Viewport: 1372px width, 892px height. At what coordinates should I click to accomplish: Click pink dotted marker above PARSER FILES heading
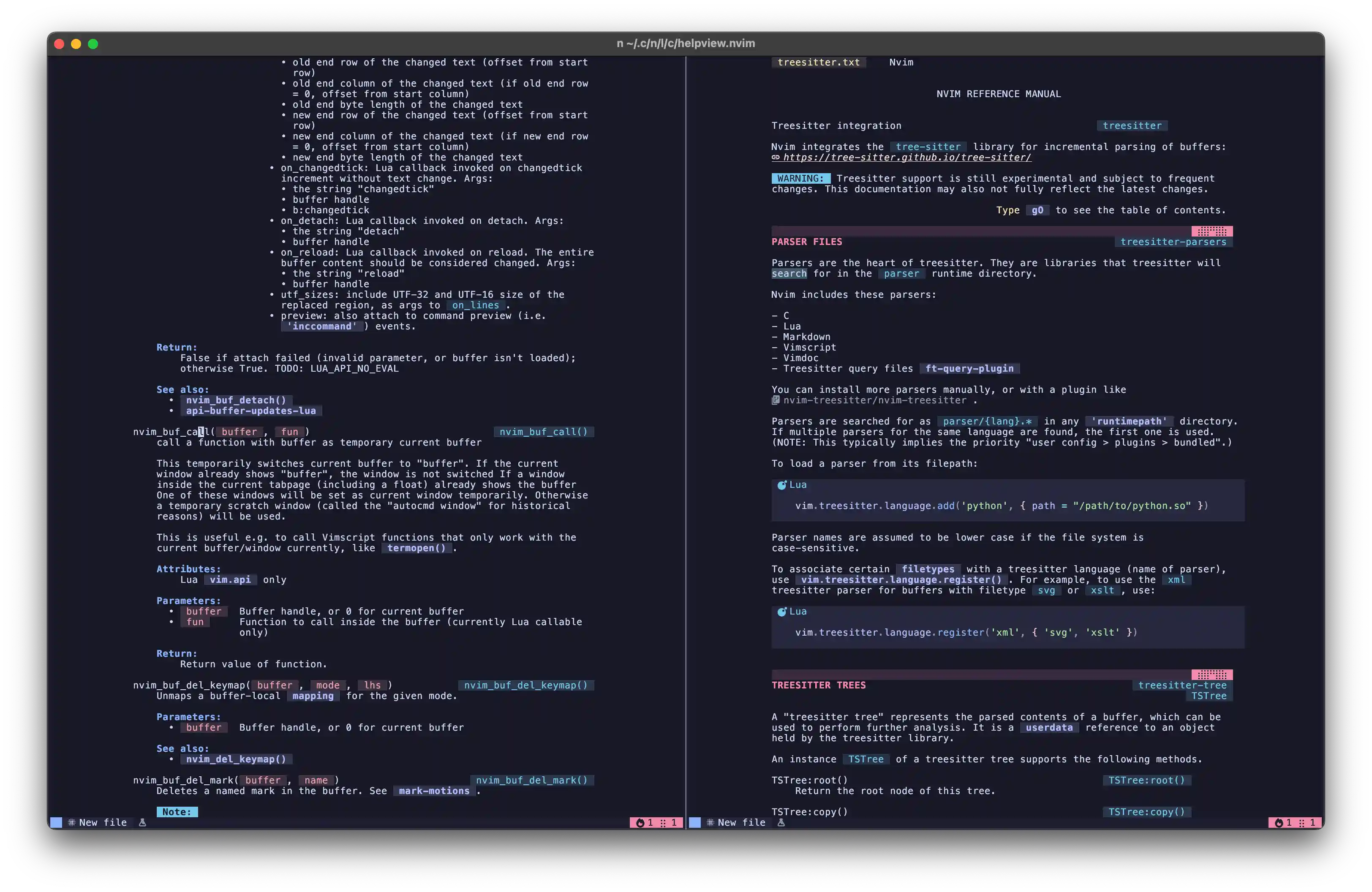pyautogui.click(x=1212, y=231)
